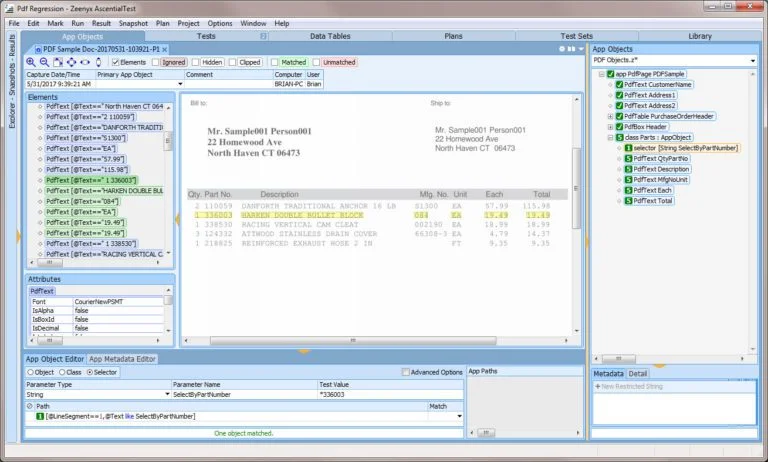Click the fit-to-page view icon
768x462 pixels.
tap(58, 62)
